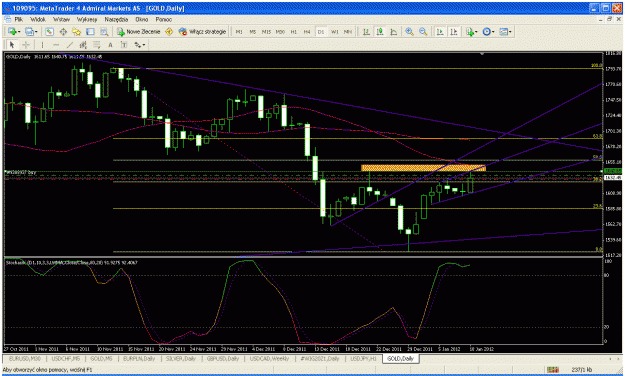Expand the Periodicity dropdown arrow
The image size is (625, 376).
pyautogui.click(x=493, y=31)
